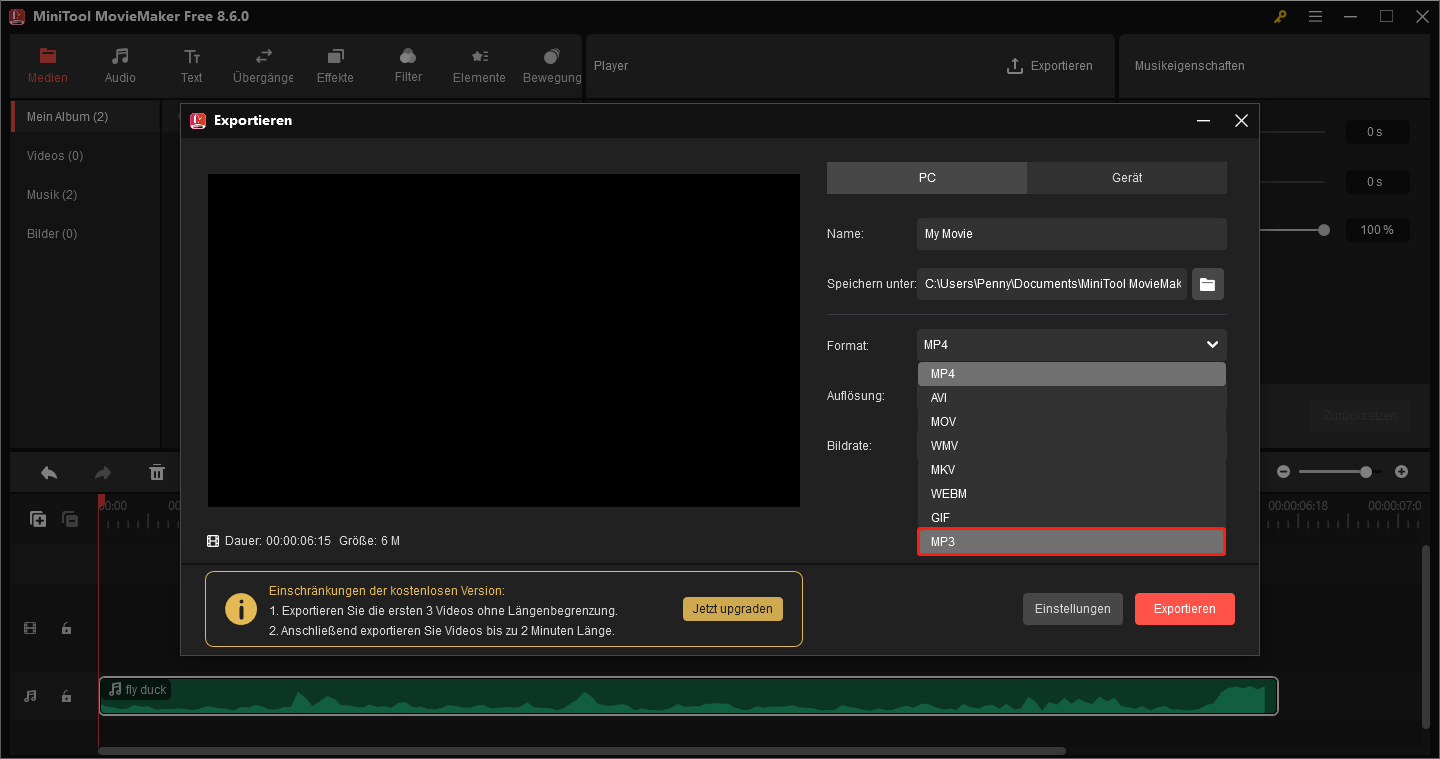The image size is (1440, 759).
Task: Open the Bewegung motion tab
Action: tap(552, 65)
